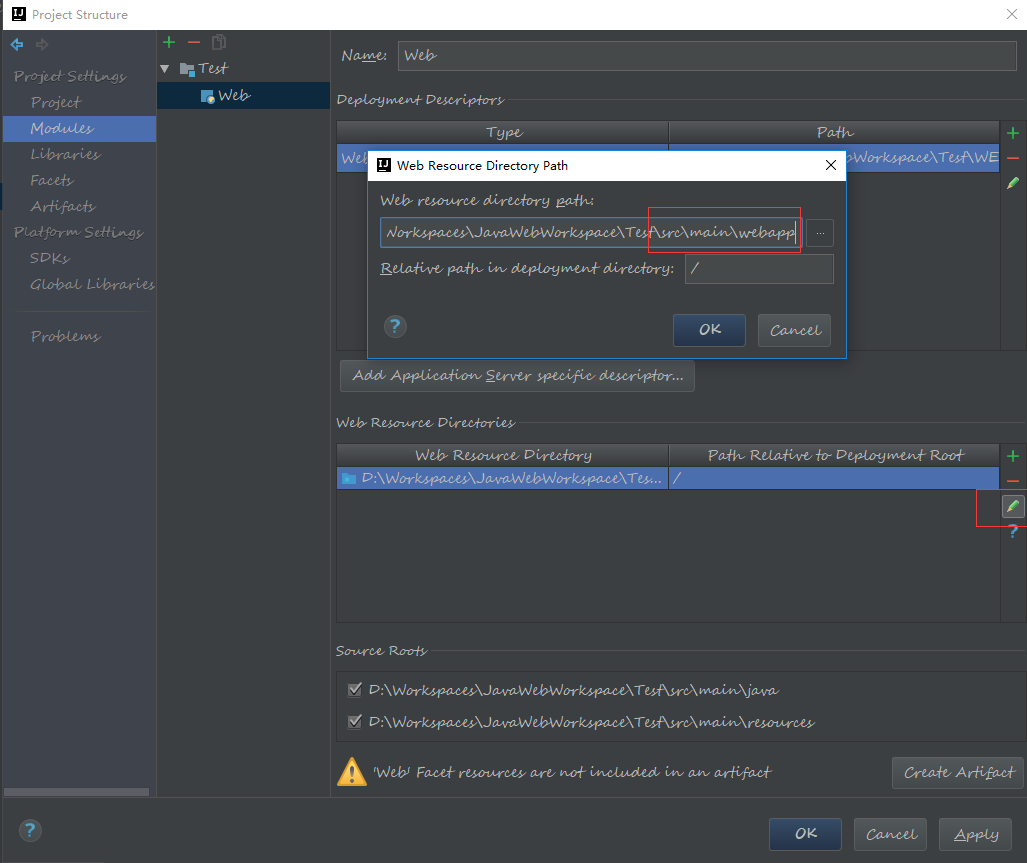
Task: Click Add Application Server specific descriptor button
Action: [x=517, y=376]
